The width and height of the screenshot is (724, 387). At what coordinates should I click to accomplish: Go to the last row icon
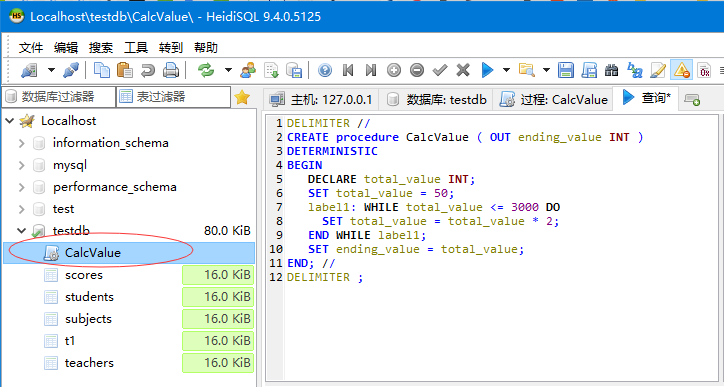click(x=371, y=70)
